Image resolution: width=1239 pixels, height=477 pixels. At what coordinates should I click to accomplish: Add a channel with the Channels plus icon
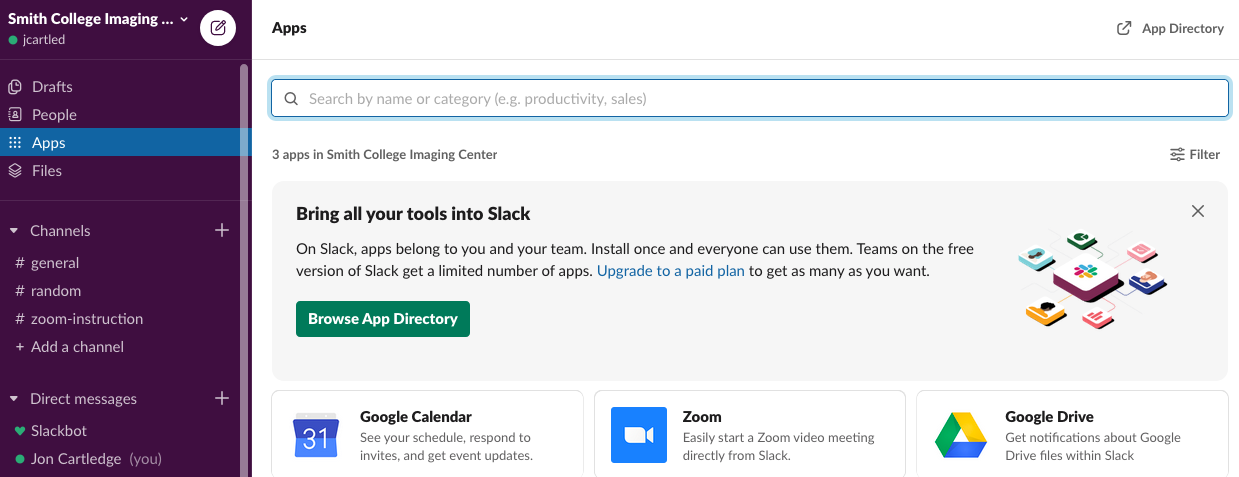click(222, 231)
